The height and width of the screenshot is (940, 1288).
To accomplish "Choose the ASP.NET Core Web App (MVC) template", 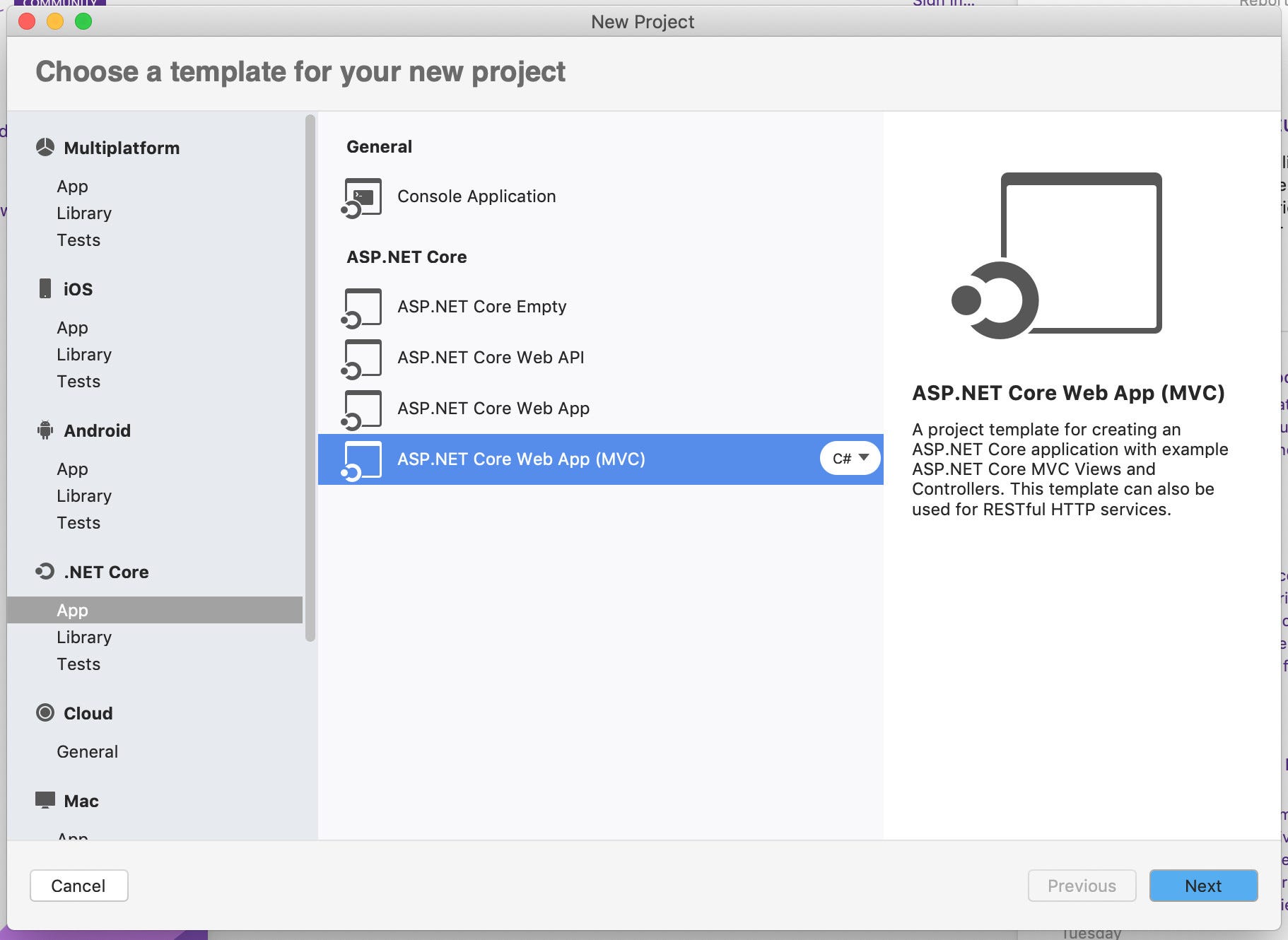I will coord(601,459).
